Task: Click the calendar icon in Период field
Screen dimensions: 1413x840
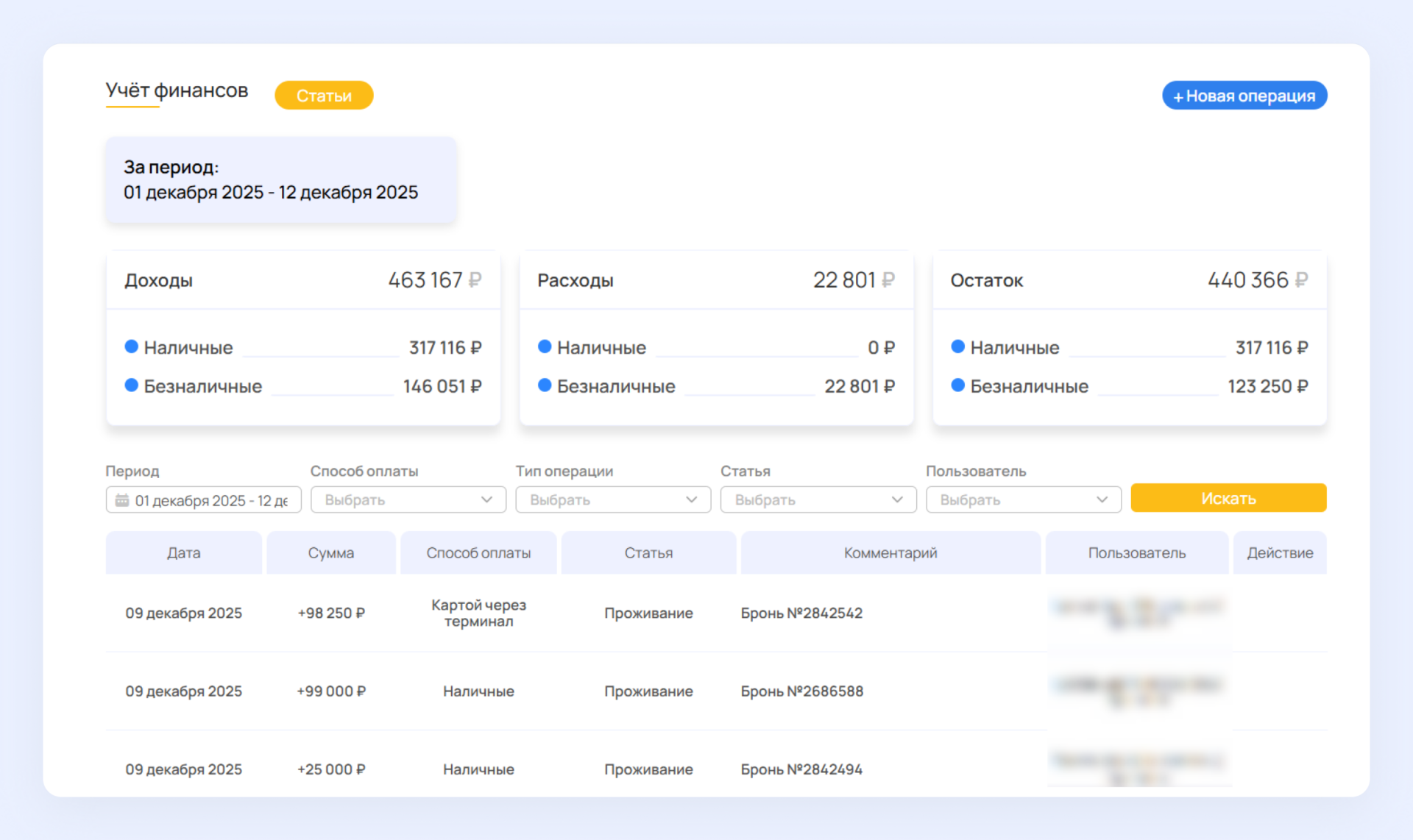Action: pos(122,500)
